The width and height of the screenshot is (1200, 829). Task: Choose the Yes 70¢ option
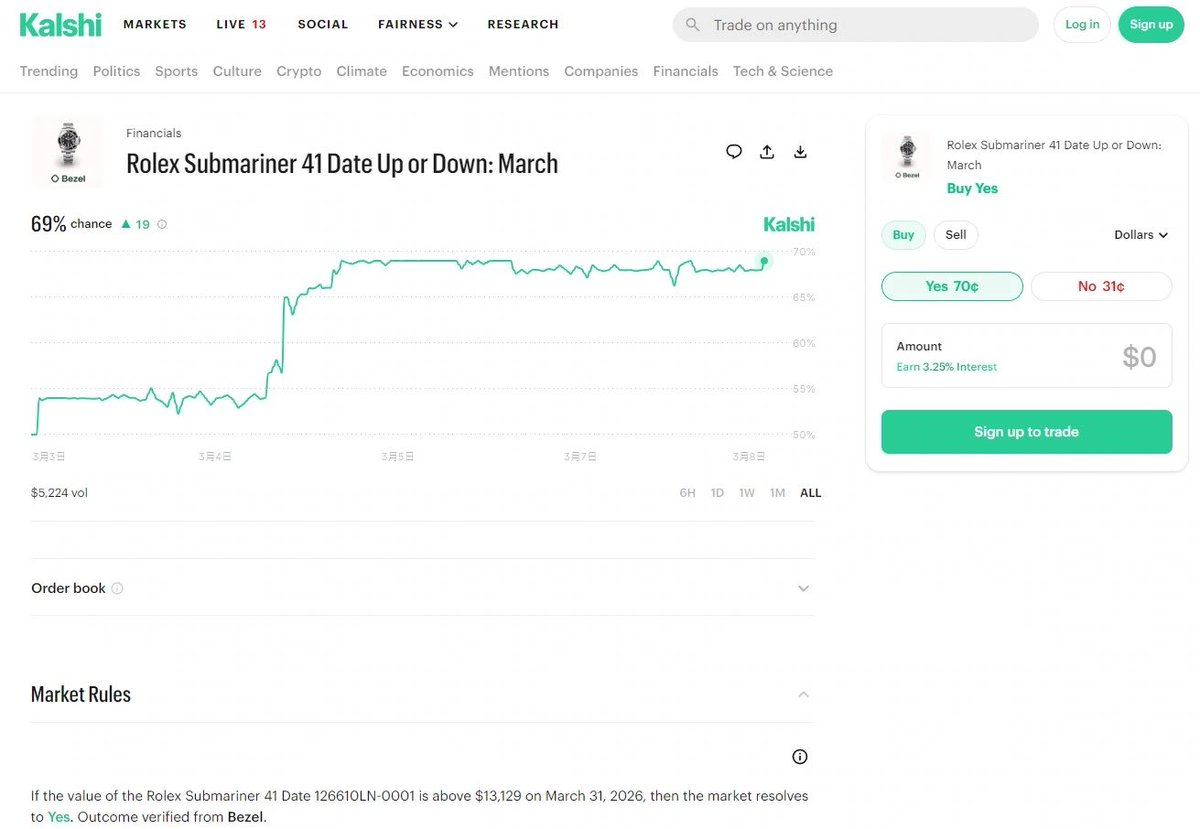tap(952, 286)
